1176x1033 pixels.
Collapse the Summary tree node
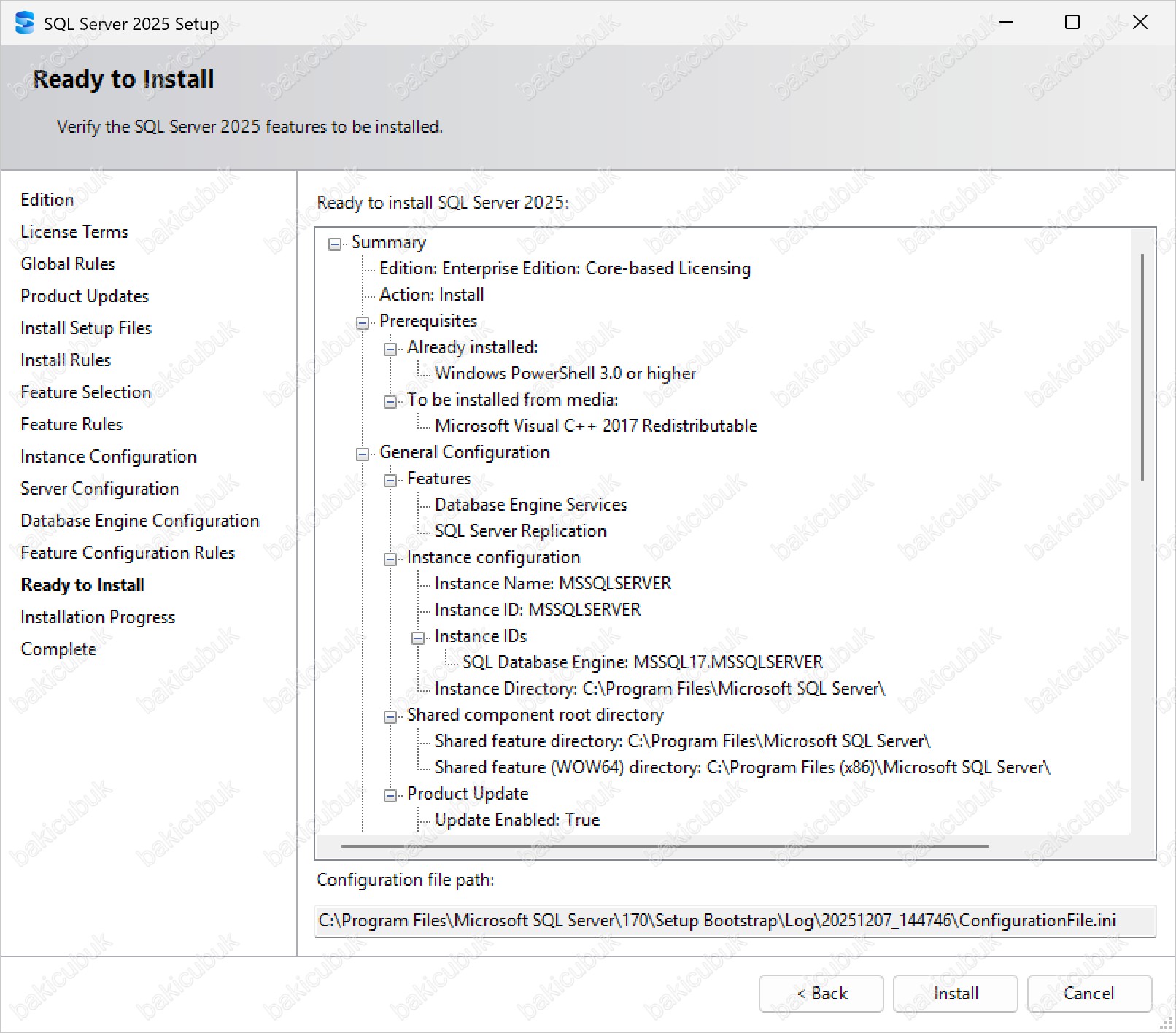pos(335,244)
